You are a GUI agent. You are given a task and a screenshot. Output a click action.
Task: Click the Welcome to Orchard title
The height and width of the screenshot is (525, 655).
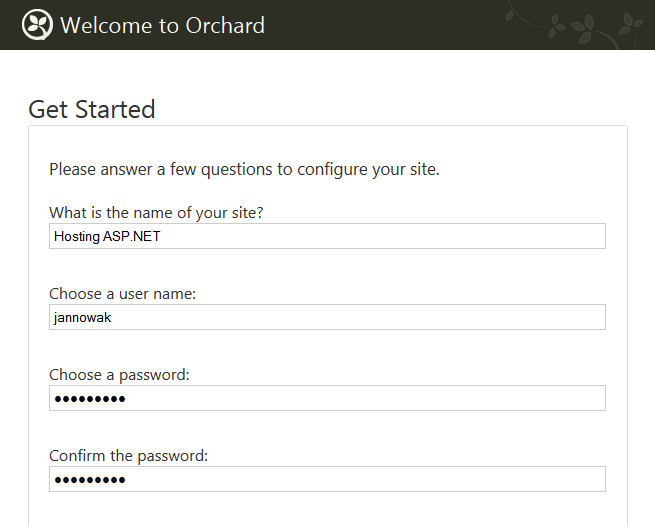(x=162, y=25)
